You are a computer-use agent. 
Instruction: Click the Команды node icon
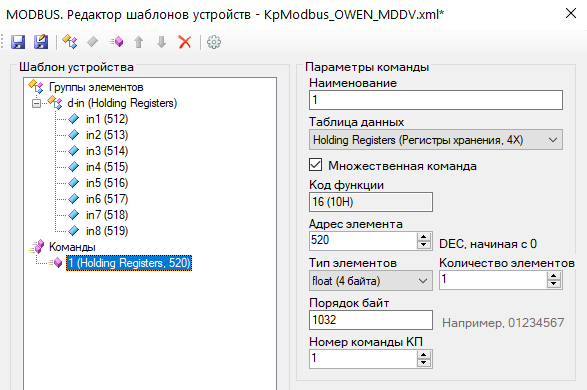(37, 247)
